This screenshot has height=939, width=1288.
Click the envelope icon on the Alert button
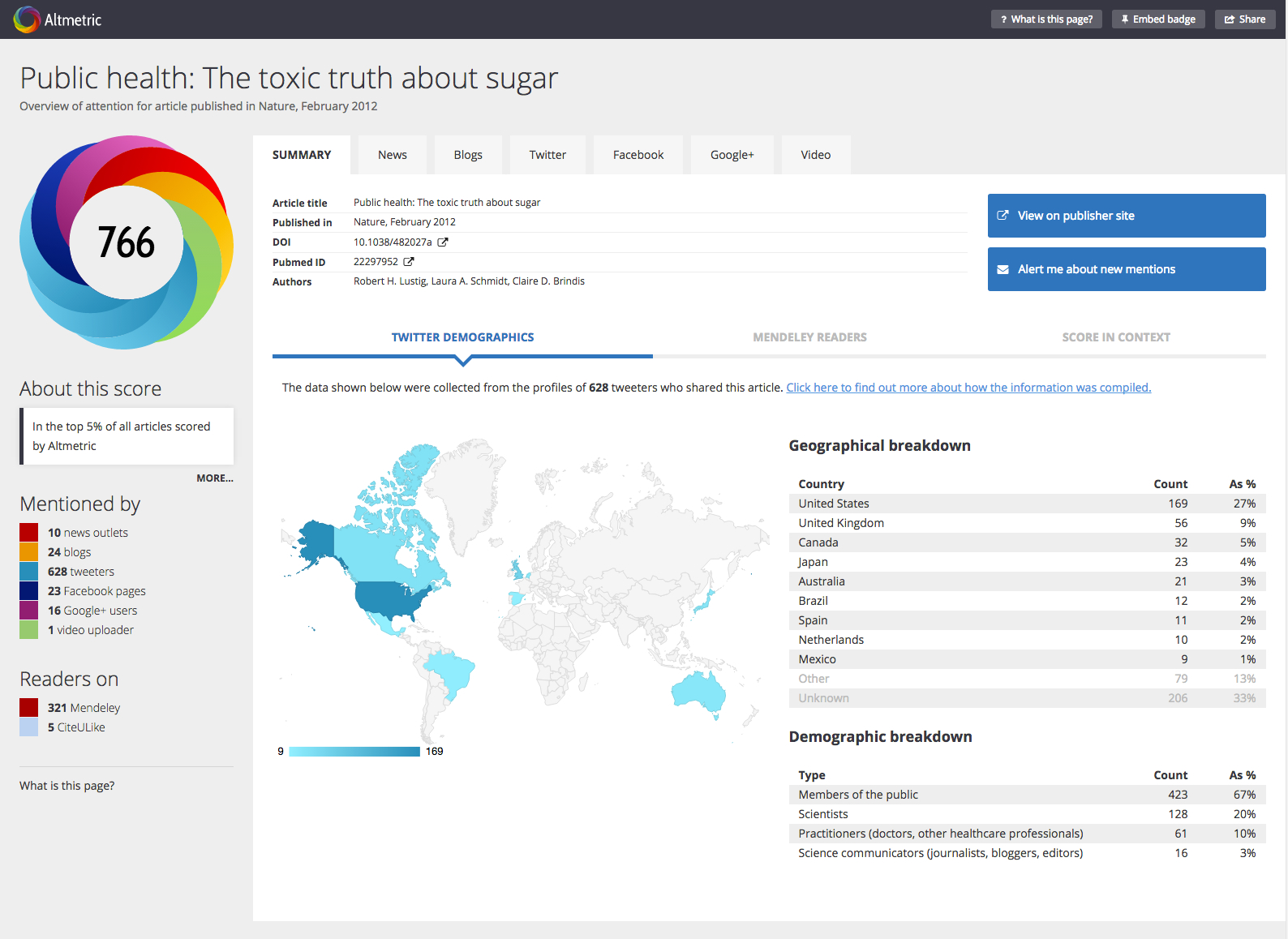1003,269
